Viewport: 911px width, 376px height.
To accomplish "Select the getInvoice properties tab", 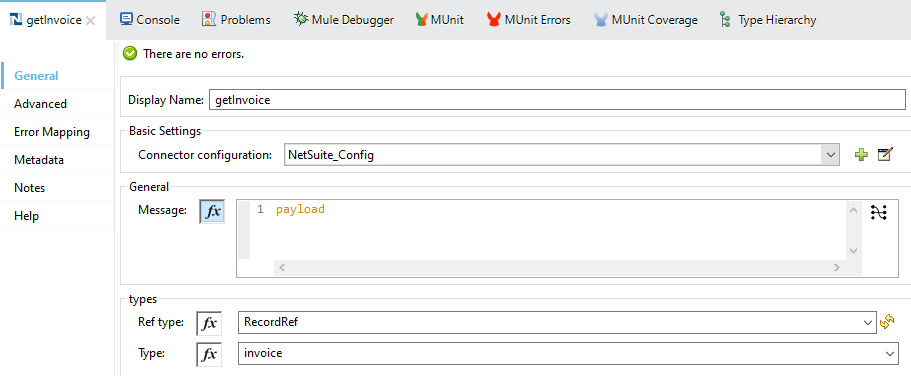I will pos(53,20).
